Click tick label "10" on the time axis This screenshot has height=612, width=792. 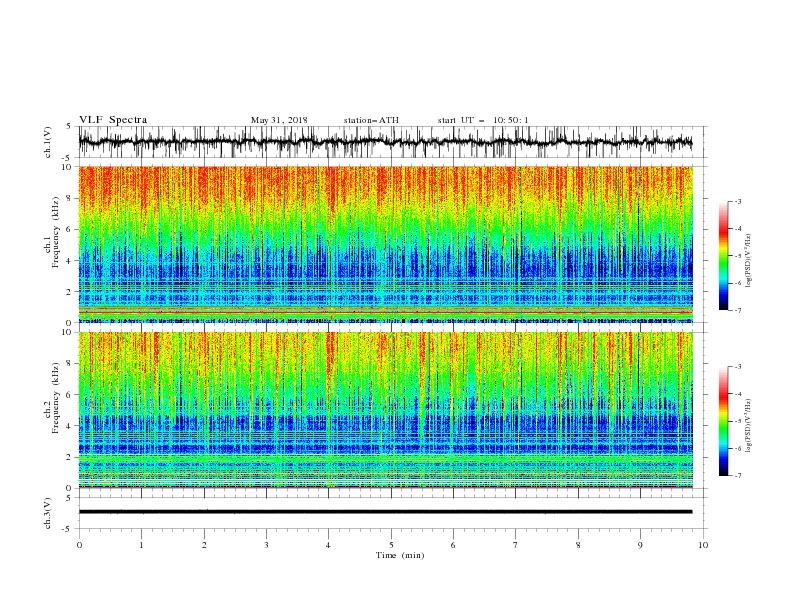tap(703, 545)
